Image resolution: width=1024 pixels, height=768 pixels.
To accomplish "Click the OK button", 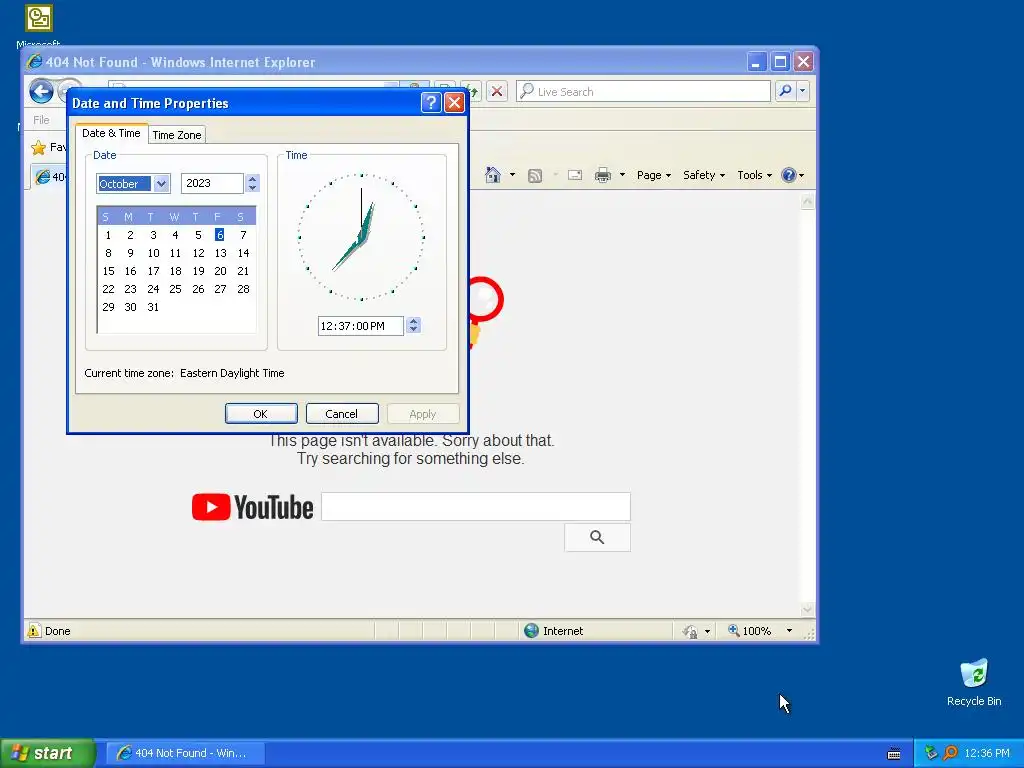I will (x=261, y=414).
